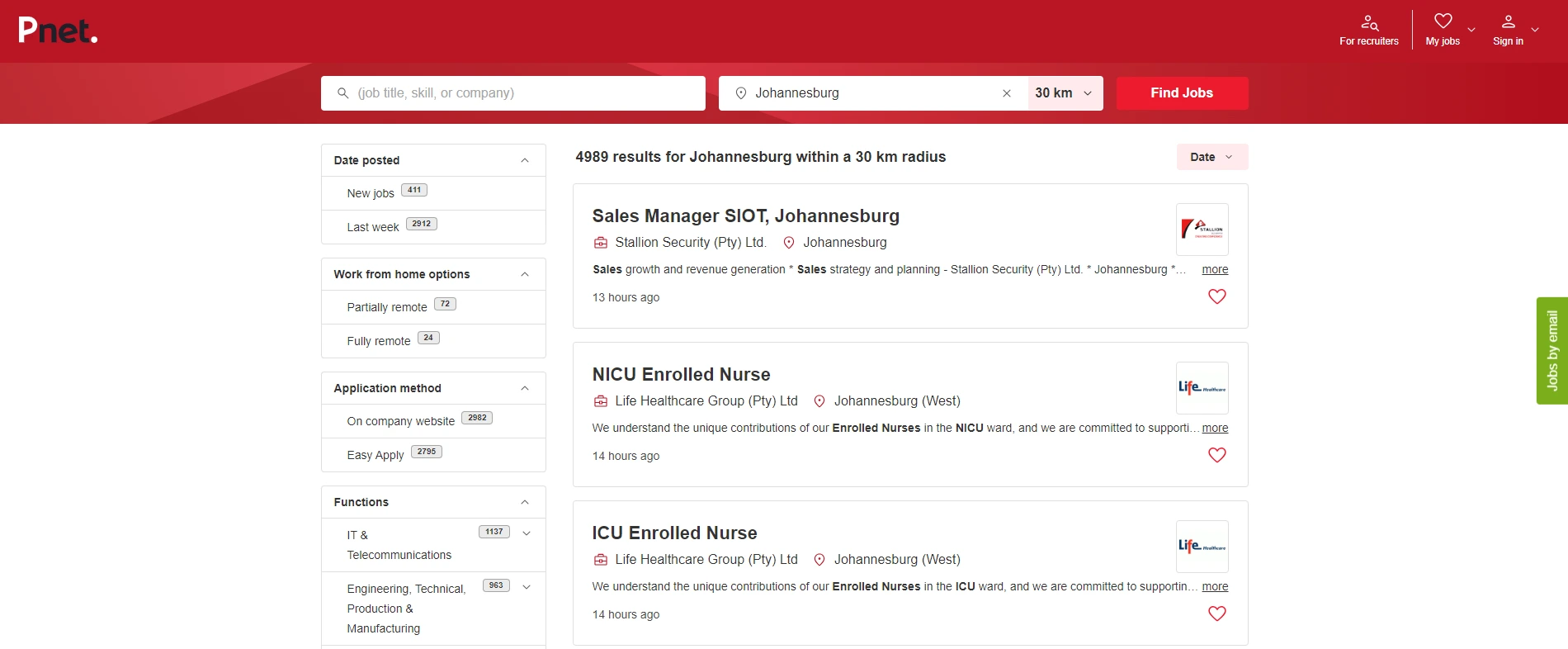This screenshot has height=649, width=1568.
Task: Click '13 hours ago' on Sales Manager card
Action: click(626, 297)
